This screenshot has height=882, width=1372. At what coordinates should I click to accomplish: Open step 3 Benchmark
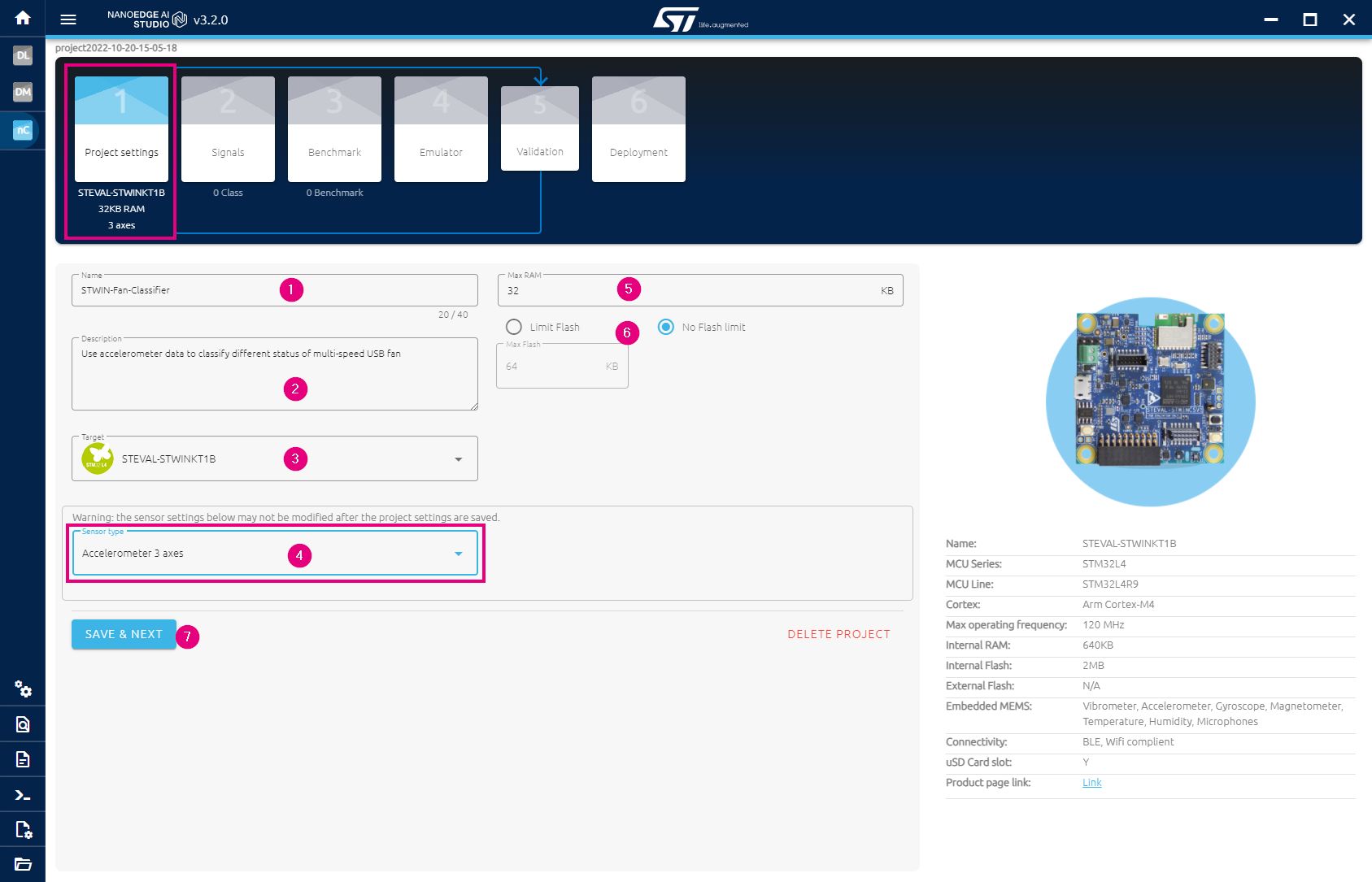click(x=334, y=129)
